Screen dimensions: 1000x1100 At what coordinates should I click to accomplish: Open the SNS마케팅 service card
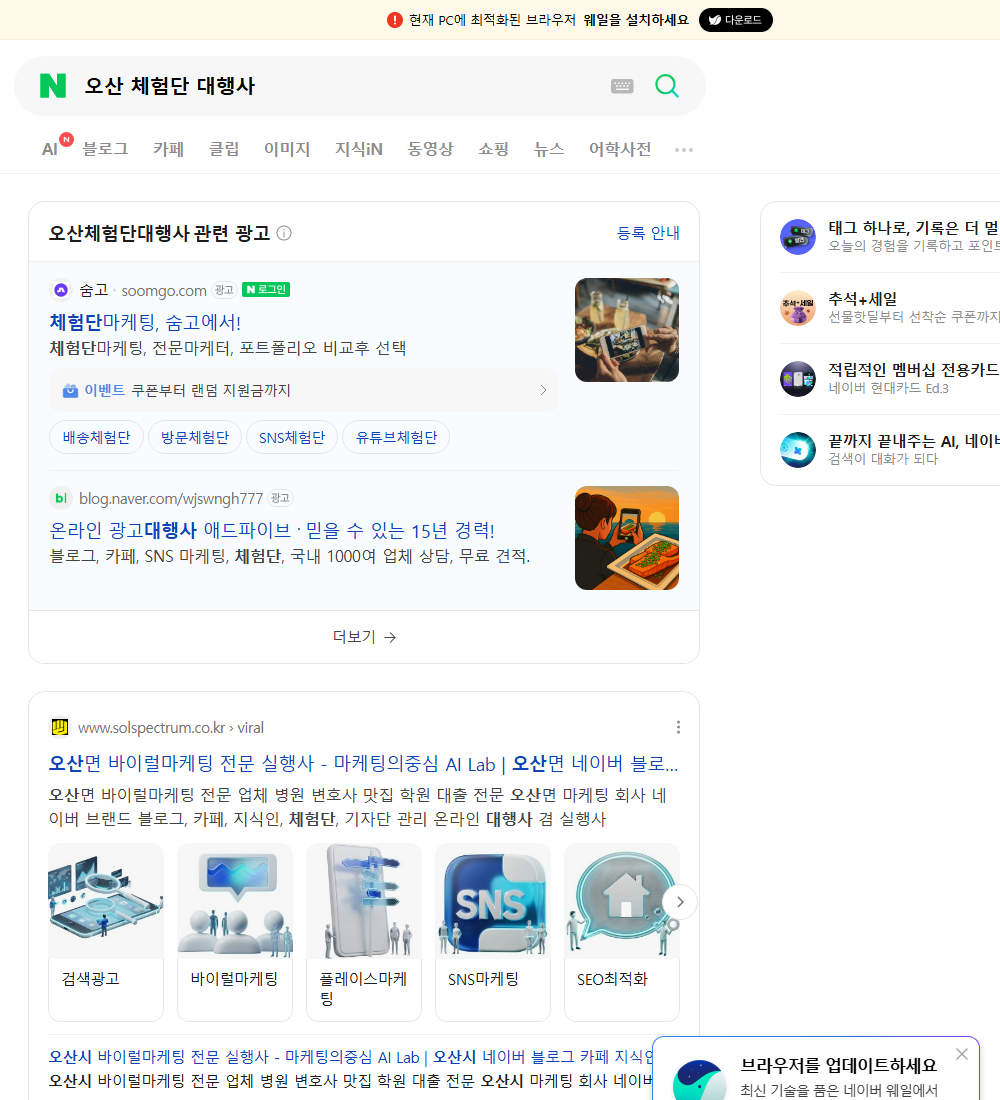pyautogui.click(x=493, y=932)
